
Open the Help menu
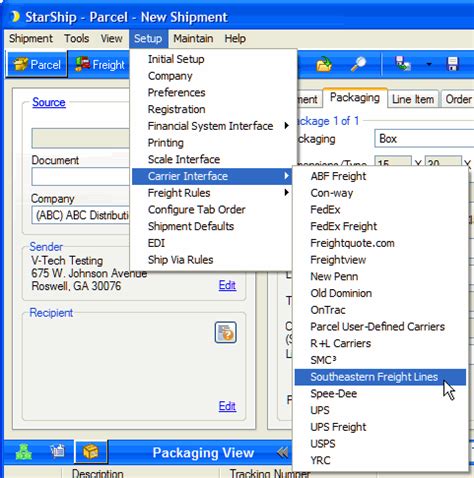[235, 39]
